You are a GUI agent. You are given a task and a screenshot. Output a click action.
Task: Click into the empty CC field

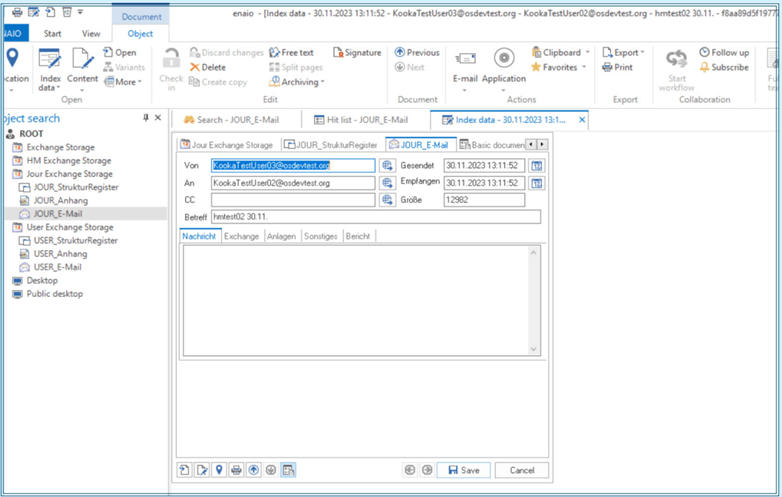click(x=293, y=200)
